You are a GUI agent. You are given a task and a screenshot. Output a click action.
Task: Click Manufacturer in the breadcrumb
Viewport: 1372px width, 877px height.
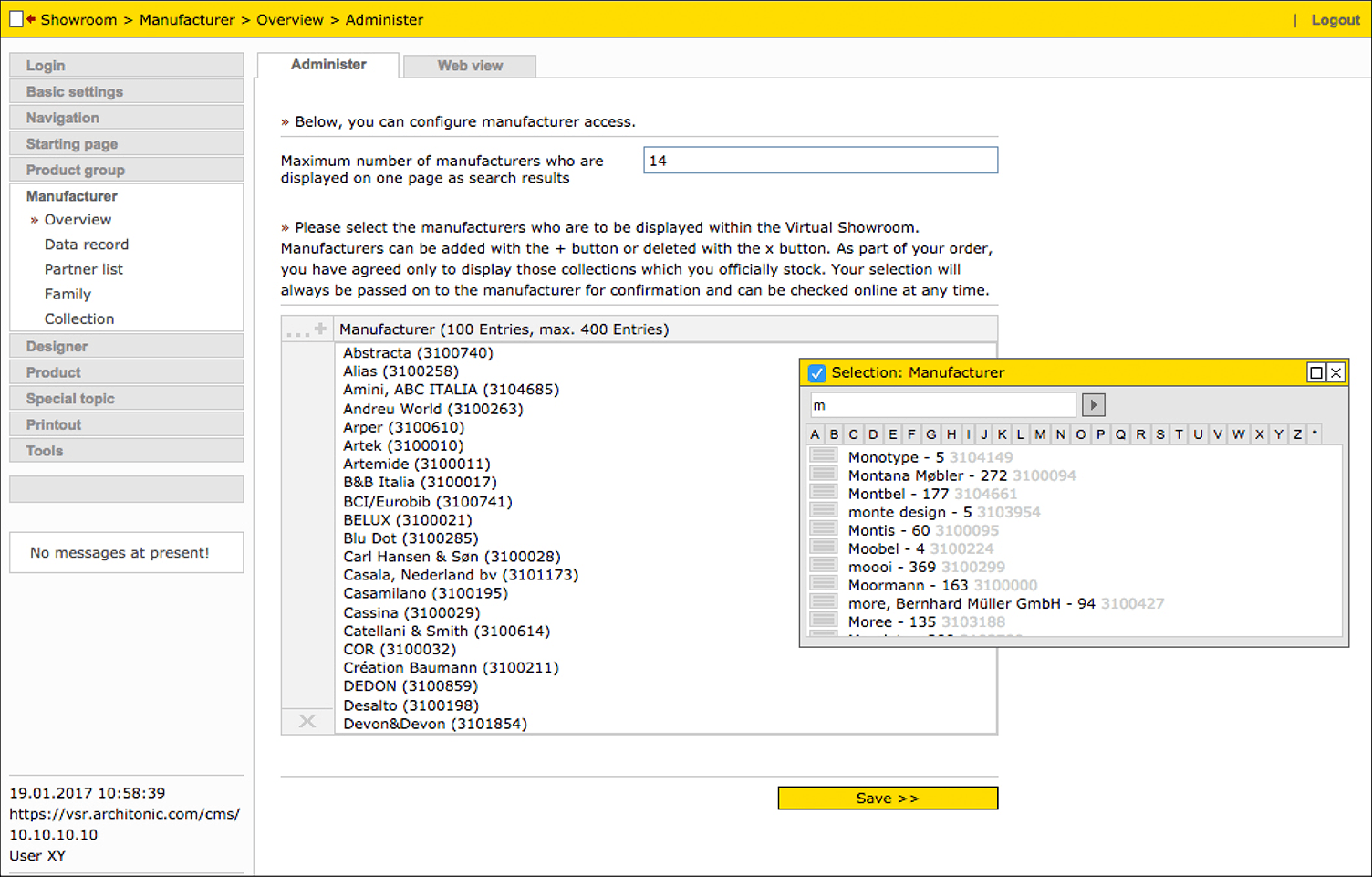coord(187,19)
